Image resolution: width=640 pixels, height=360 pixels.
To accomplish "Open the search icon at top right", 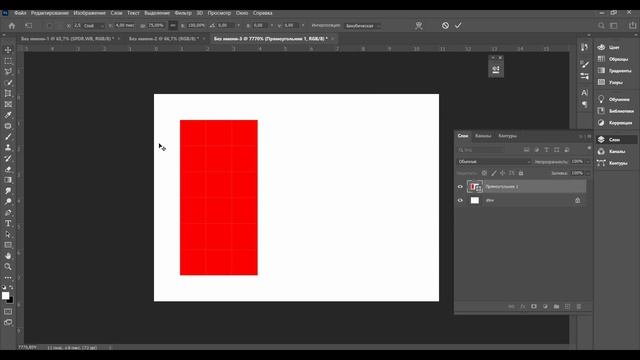I will point(601,25).
